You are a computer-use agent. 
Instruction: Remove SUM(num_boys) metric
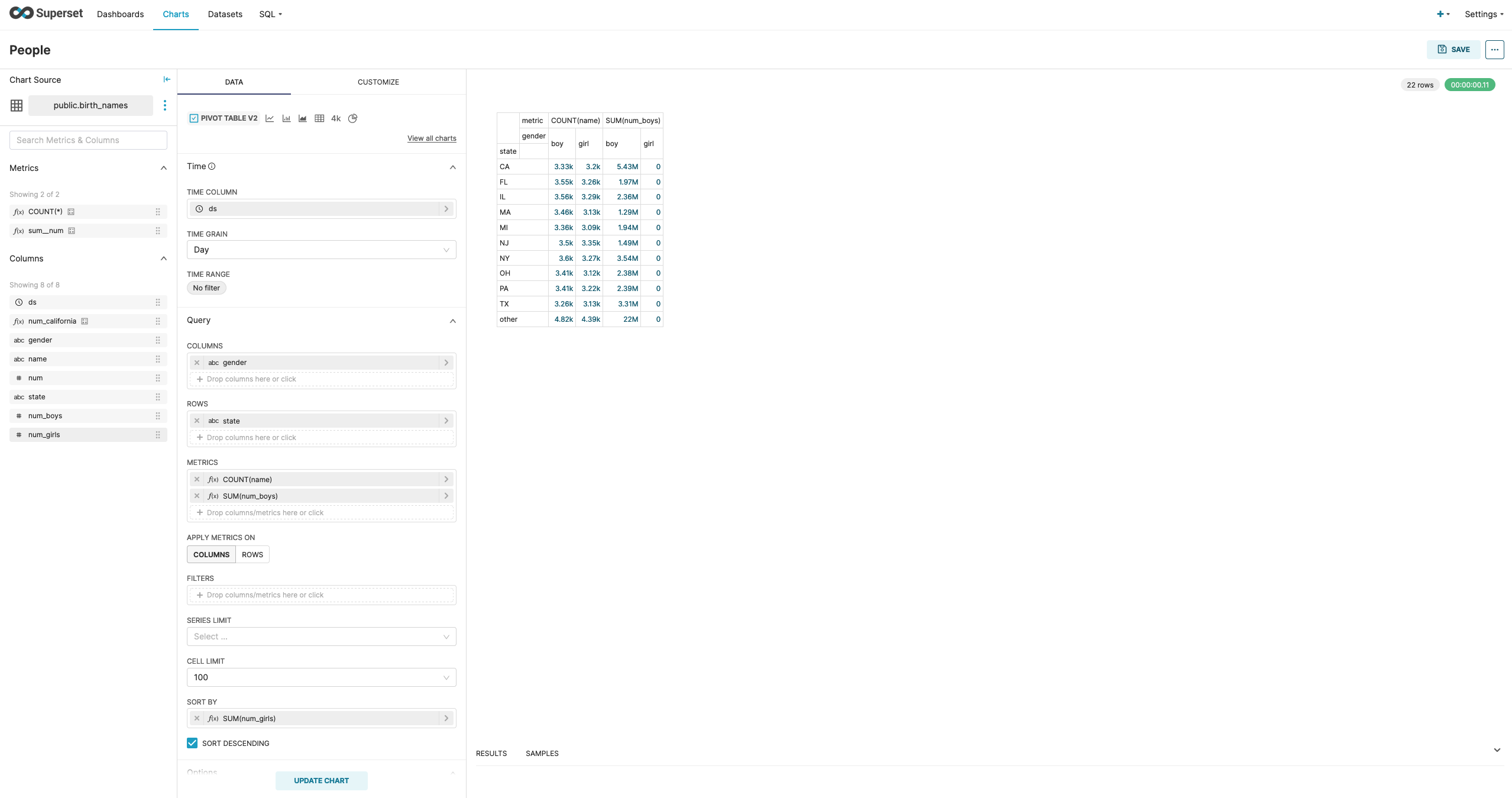[197, 496]
